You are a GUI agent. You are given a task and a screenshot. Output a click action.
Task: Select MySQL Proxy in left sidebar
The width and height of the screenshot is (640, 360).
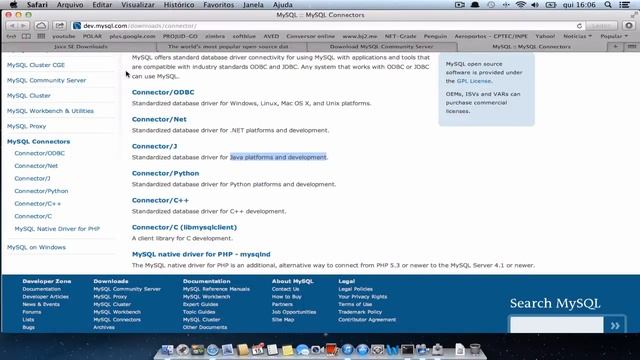point(27,126)
